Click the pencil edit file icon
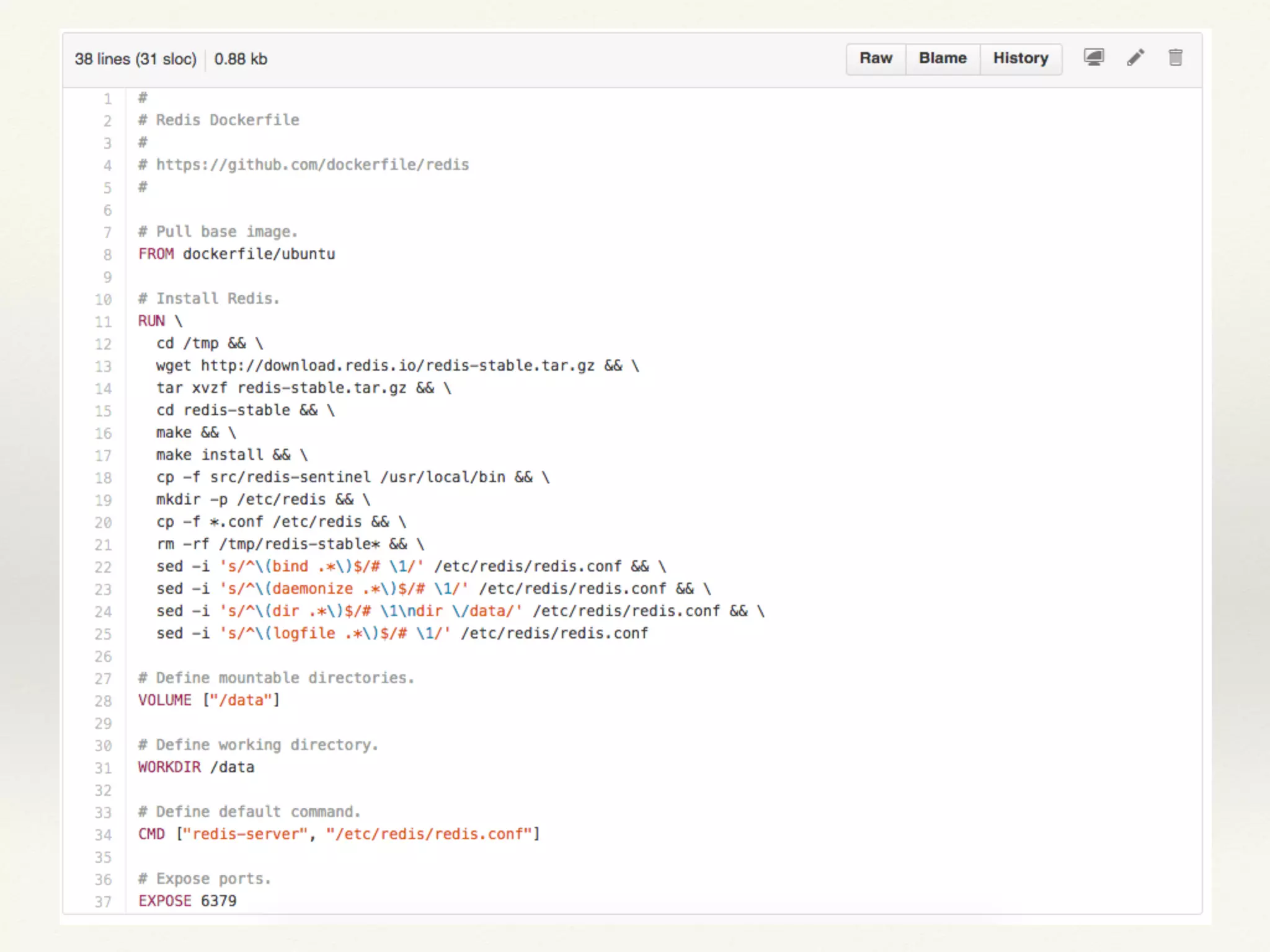The width and height of the screenshot is (1270, 952). [x=1135, y=58]
